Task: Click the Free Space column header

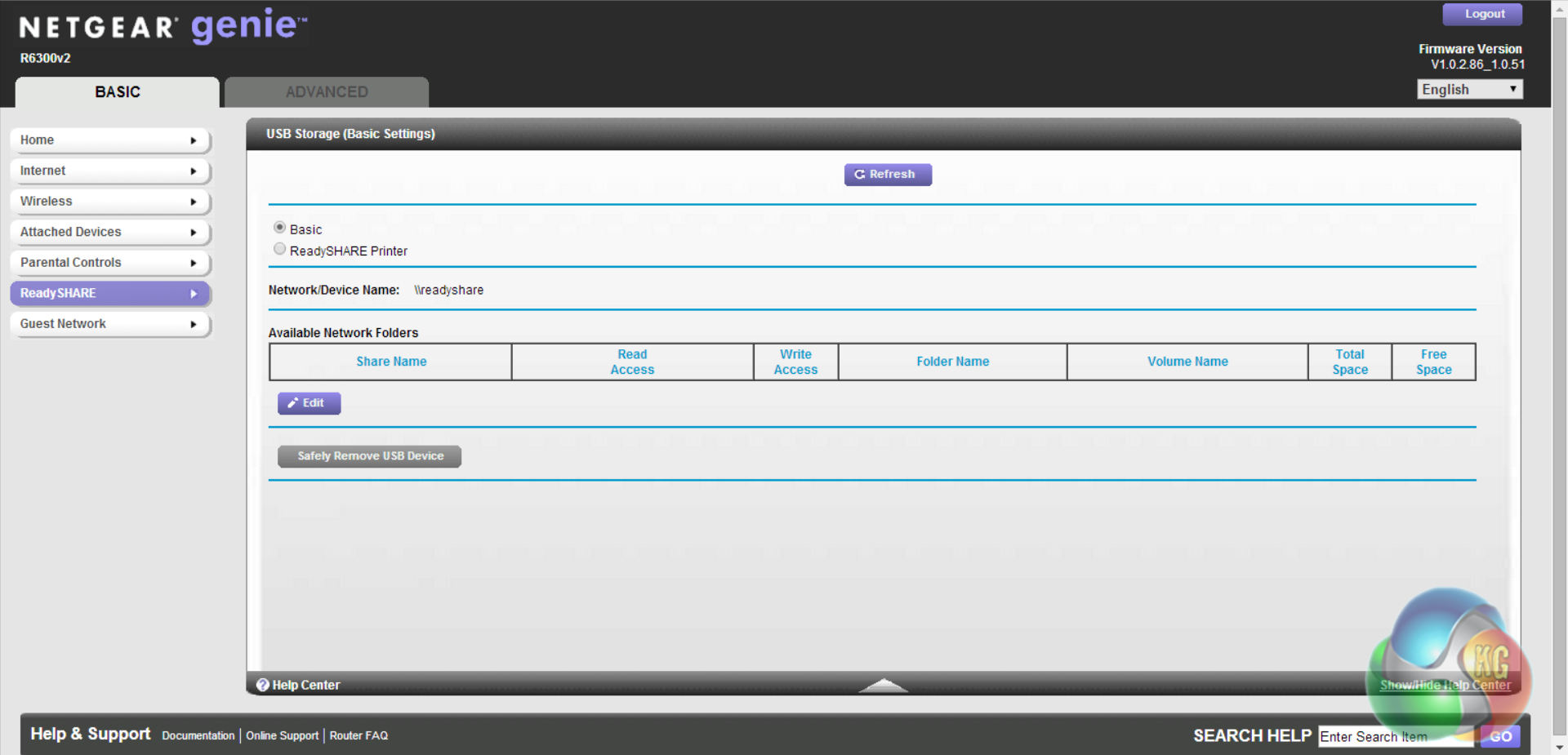Action: click(1433, 362)
